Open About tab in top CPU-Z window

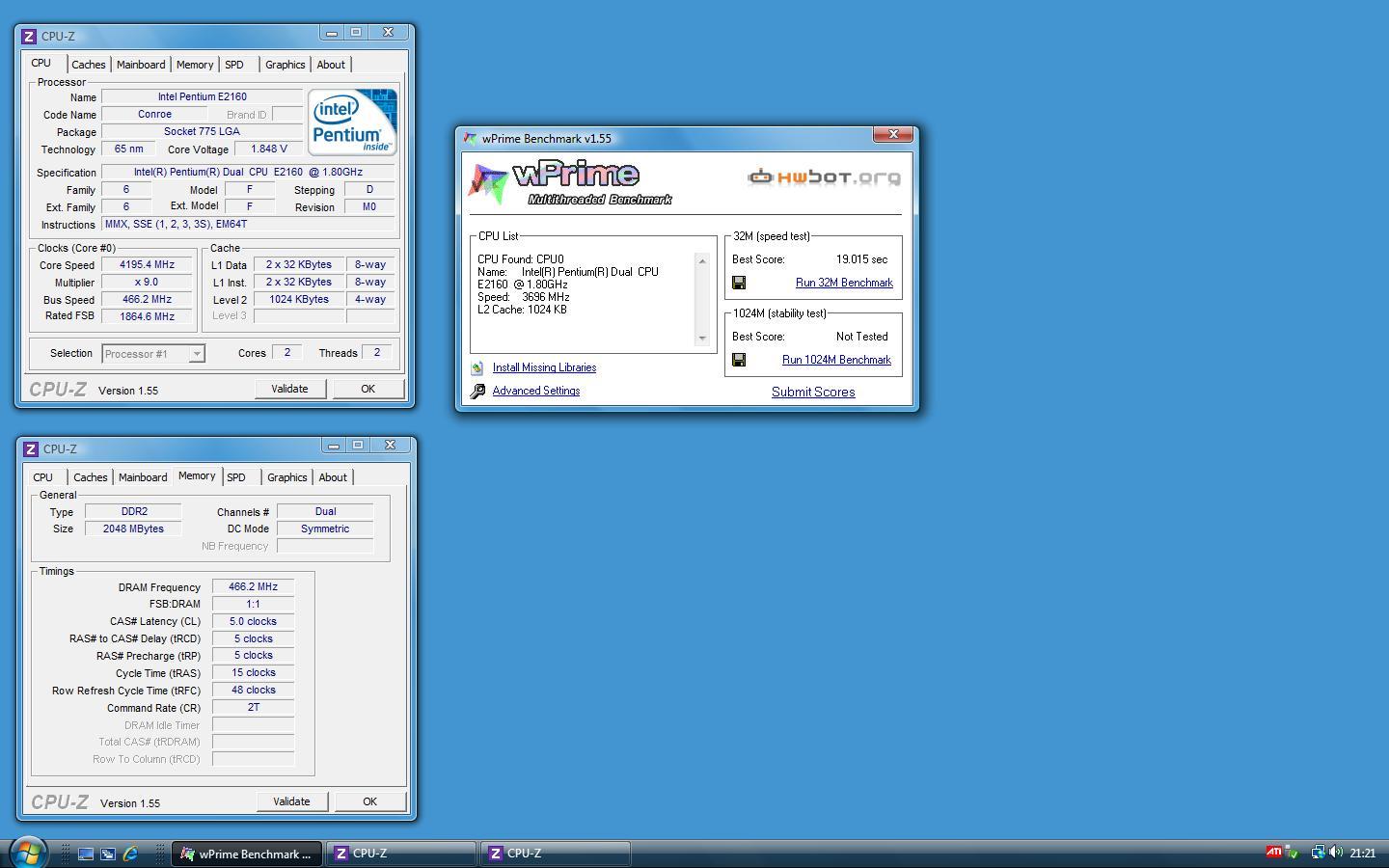331,65
